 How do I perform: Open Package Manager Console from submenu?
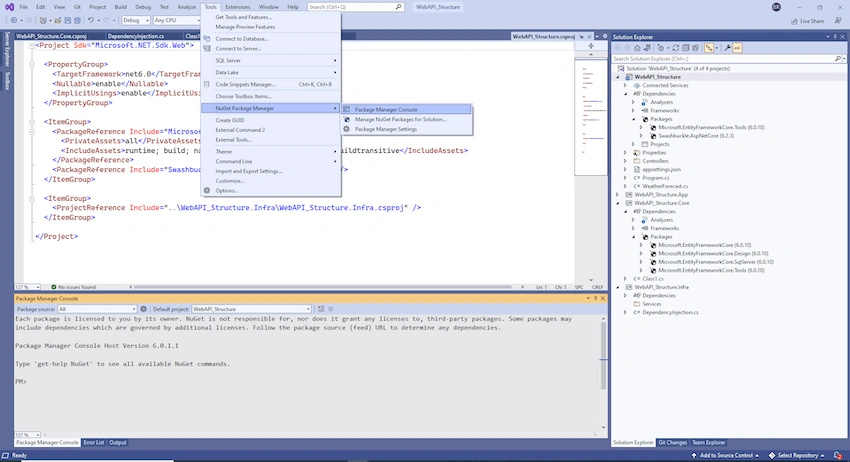(406, 110)
